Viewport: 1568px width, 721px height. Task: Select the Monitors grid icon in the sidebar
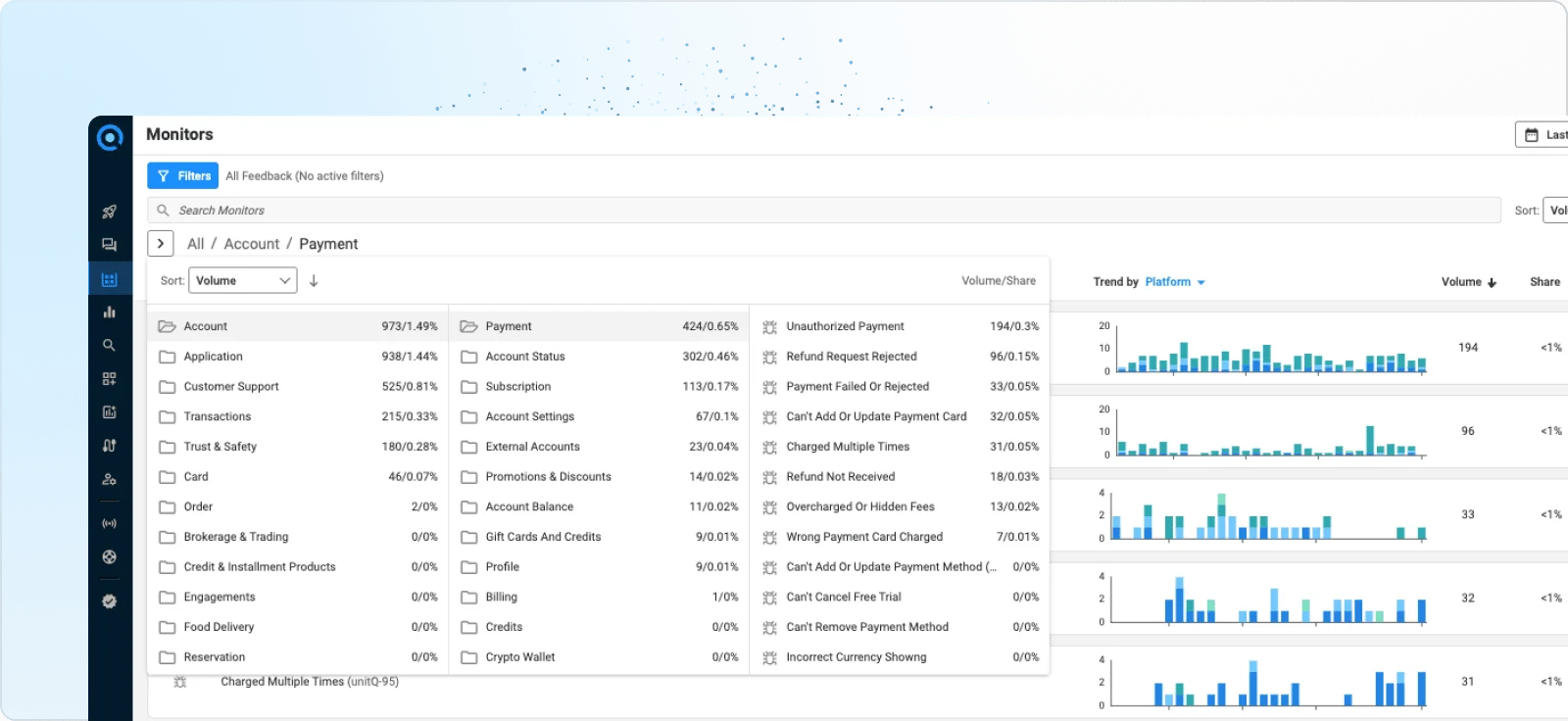pyautogui.click(x=110, y=280)
